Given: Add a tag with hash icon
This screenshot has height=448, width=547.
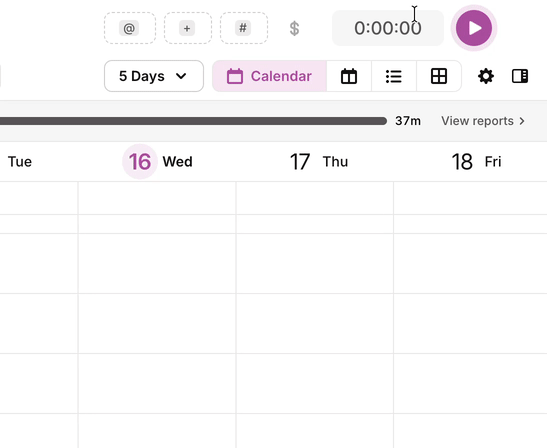Looking at the screenshot, I should 244,28.
